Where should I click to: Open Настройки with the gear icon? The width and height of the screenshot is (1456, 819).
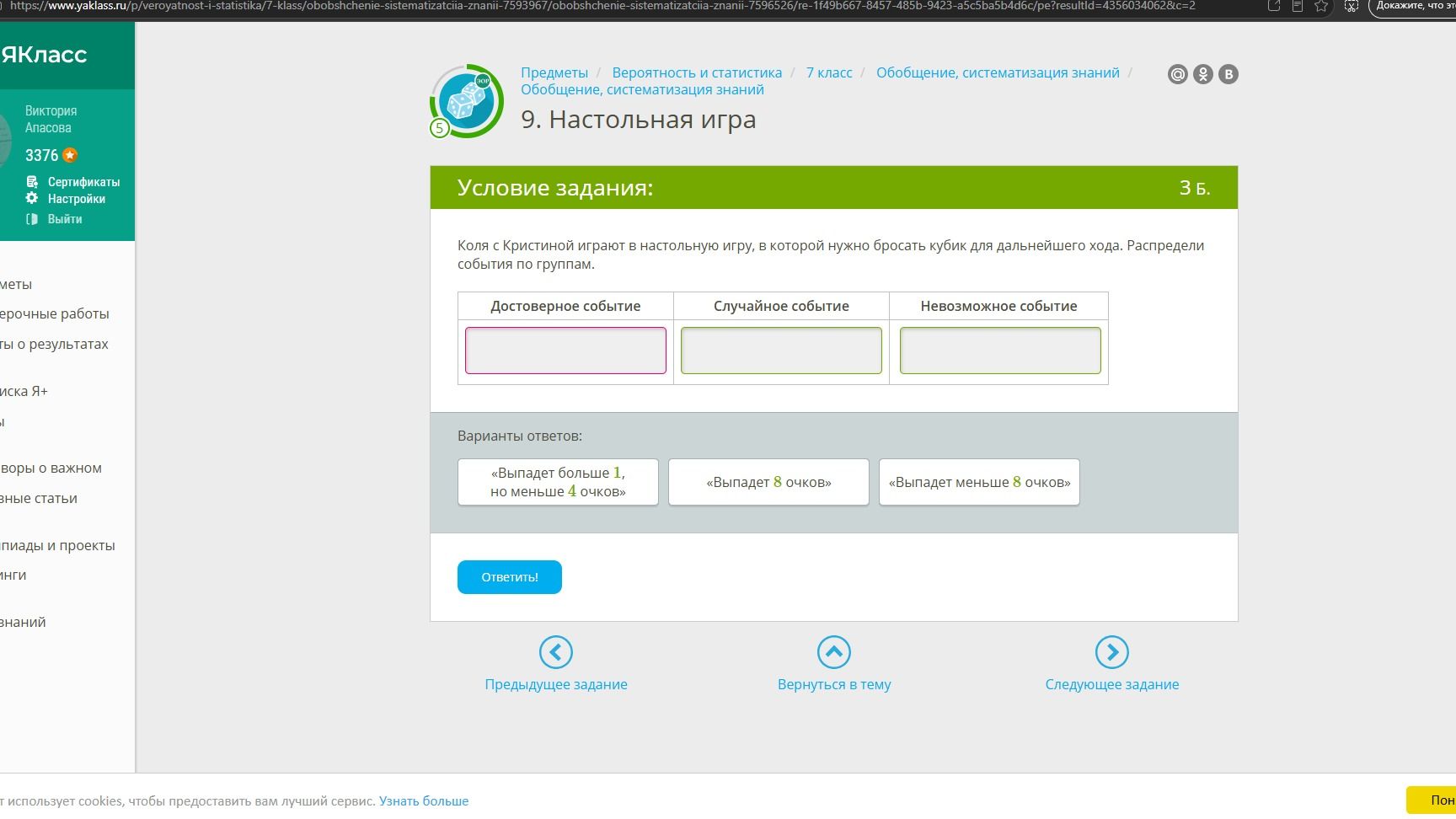pos(66,199)
